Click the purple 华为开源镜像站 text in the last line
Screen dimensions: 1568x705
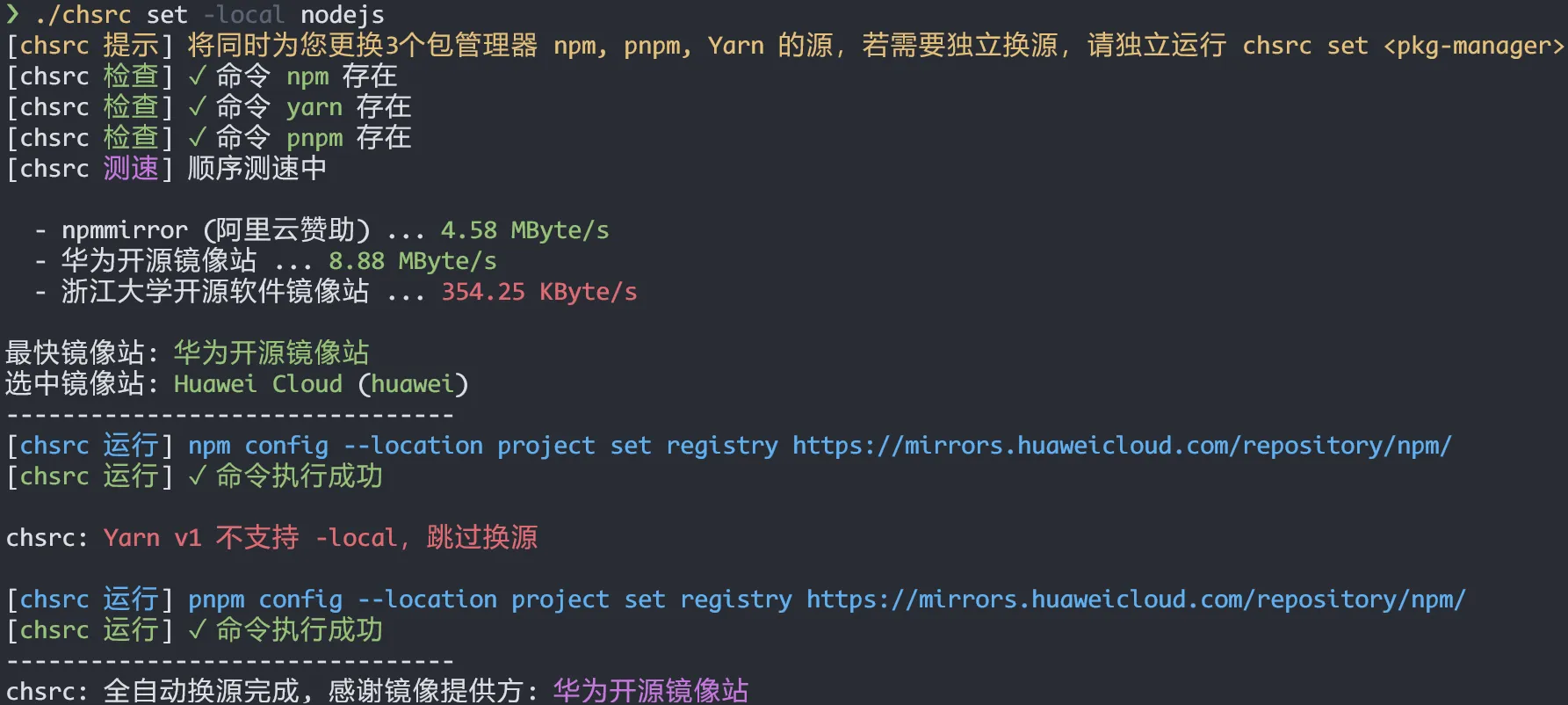[651, 691]
